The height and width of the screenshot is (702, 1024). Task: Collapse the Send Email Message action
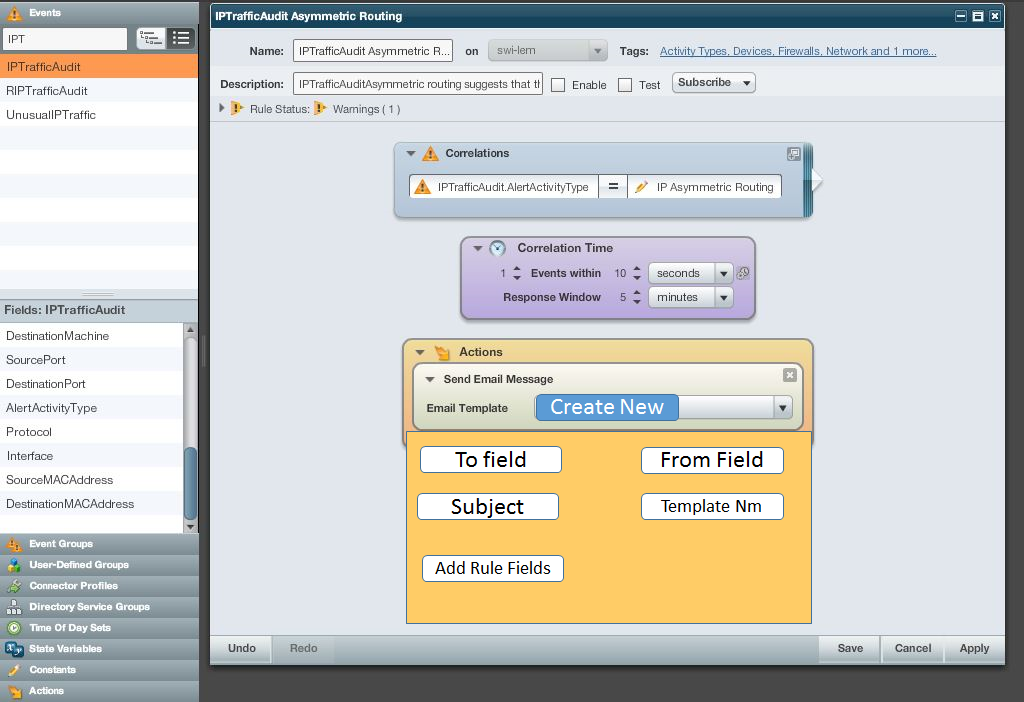pyautogui.click(x=430, y=379)
